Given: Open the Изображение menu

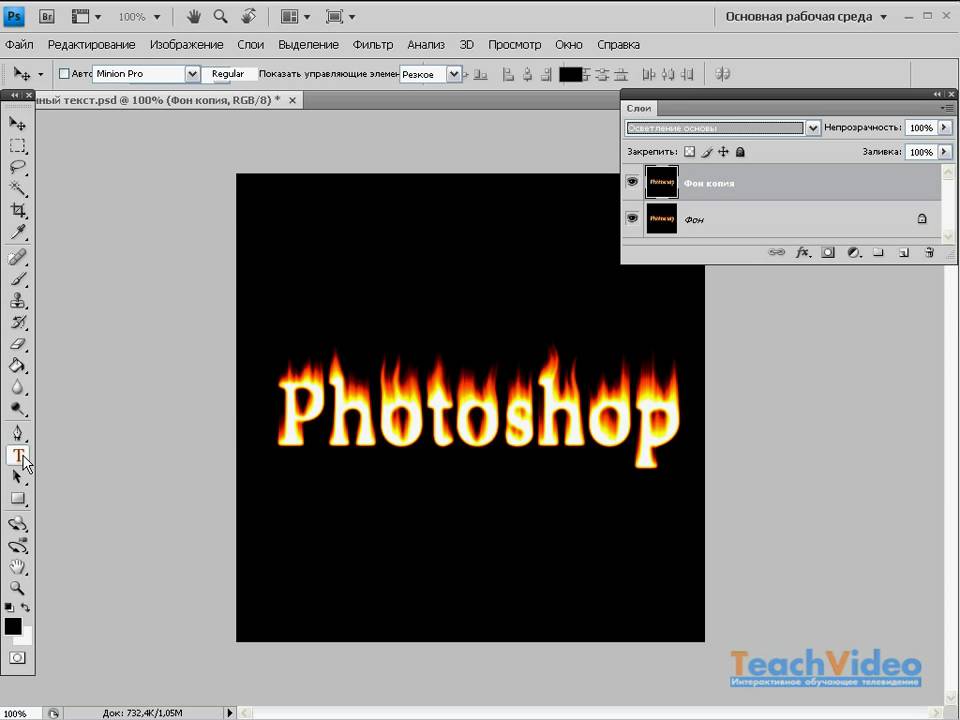Looking at the screenshot, I should [x=186, y=45].
